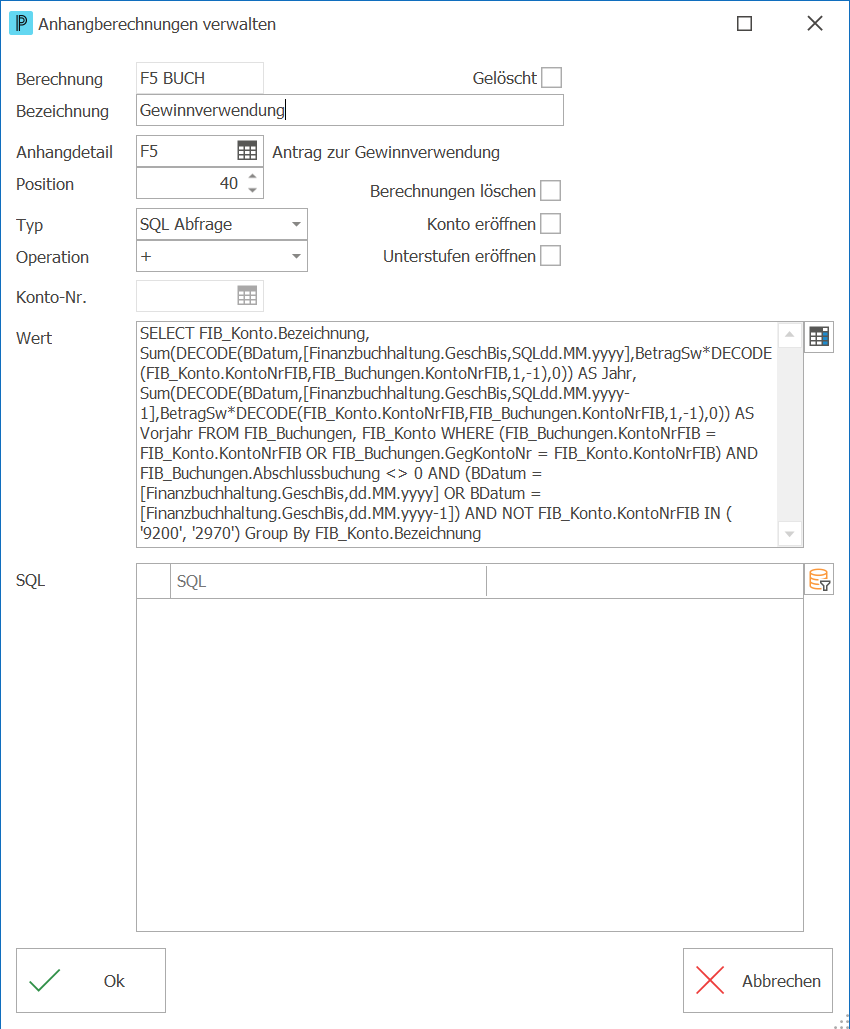850x1029 pixels.
Task: Click inside the Wert SQL query text
Action: point(456,434)
